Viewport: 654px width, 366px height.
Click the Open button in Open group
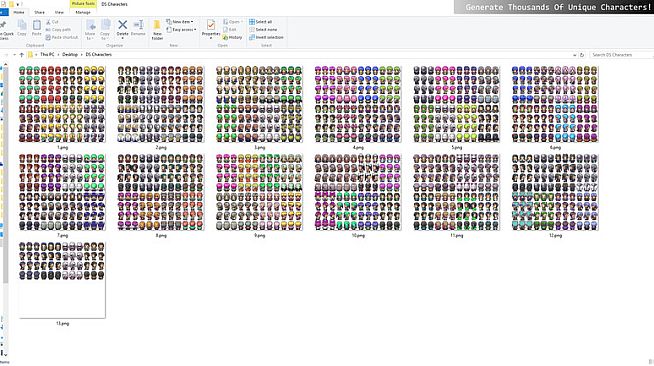pyautogui.click(x=232, y=22)
